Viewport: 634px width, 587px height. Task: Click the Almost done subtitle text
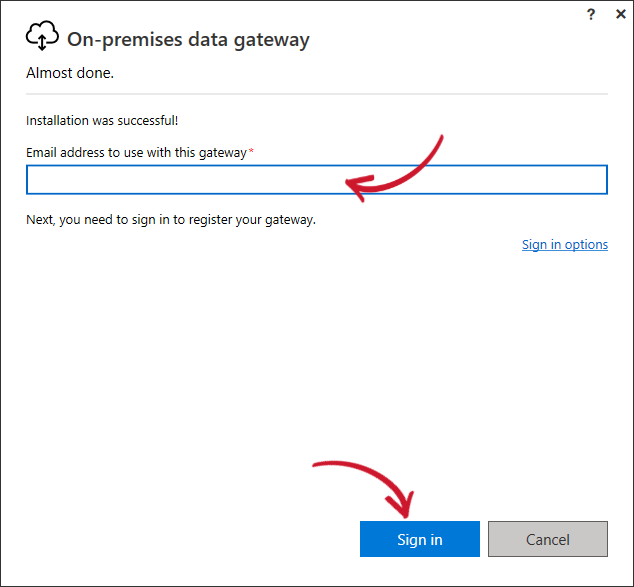[x=70, y=73]
